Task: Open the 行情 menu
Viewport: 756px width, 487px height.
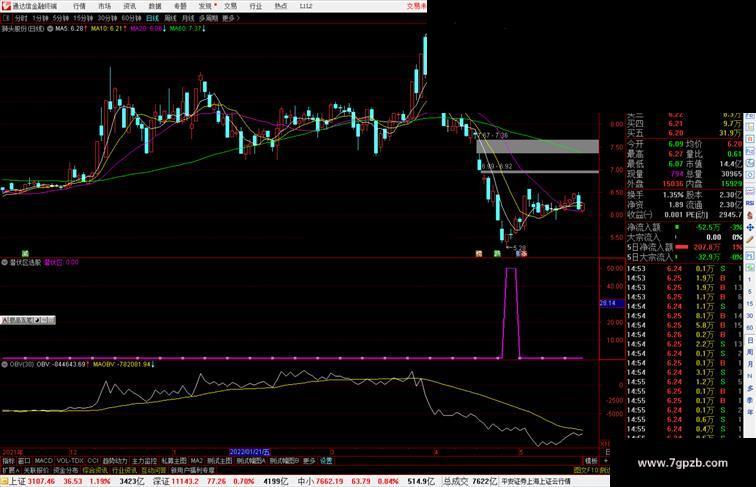Action: [x=79, y=6]
